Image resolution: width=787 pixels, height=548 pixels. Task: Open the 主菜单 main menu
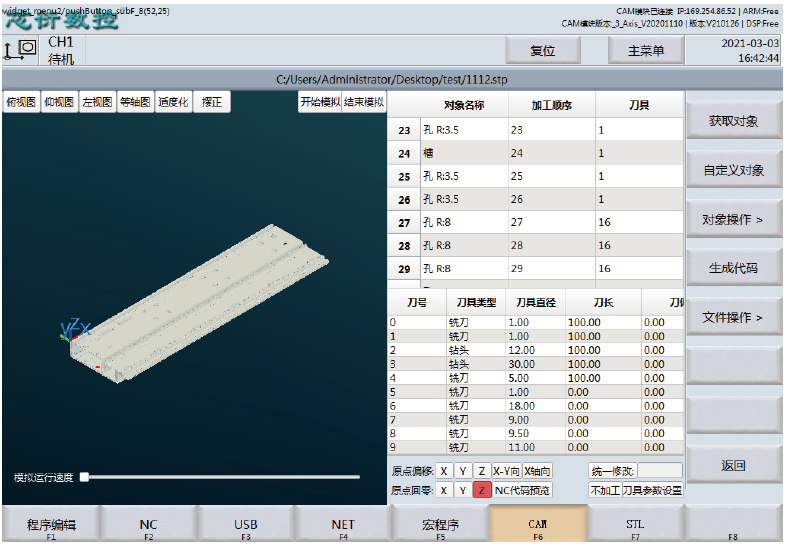[x=645, y=51]
